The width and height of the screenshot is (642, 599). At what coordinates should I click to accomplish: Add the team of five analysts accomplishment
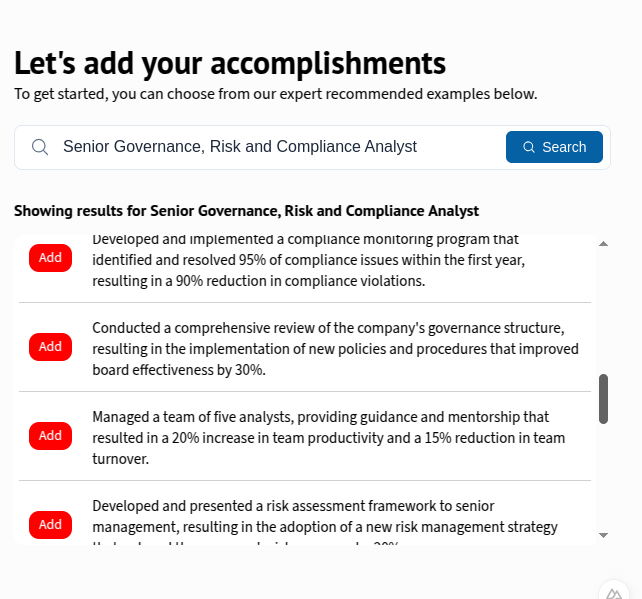coord(50,436)
